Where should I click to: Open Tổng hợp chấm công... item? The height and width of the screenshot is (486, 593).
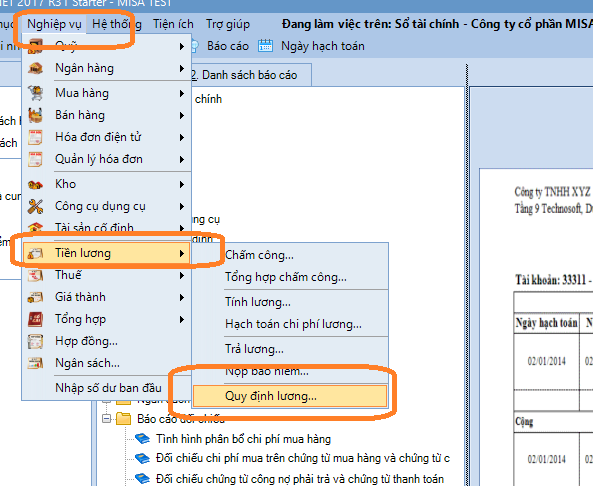(290, 277)
